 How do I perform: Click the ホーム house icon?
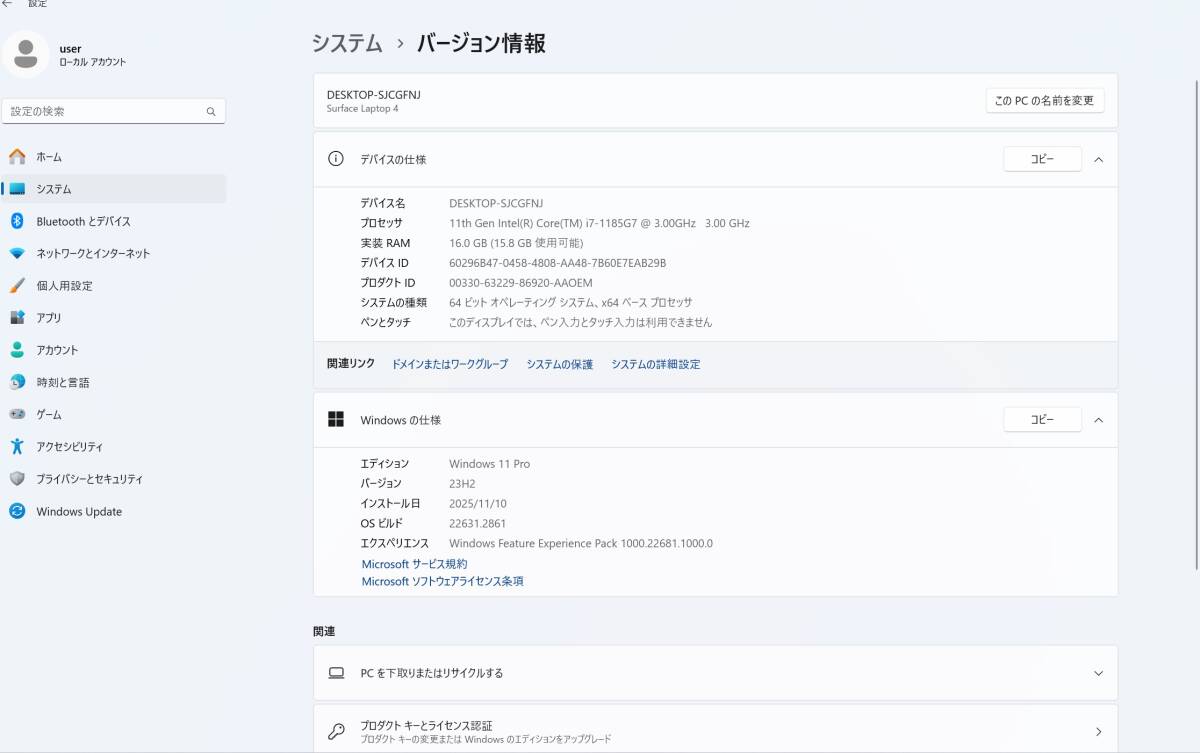[17, 157]
